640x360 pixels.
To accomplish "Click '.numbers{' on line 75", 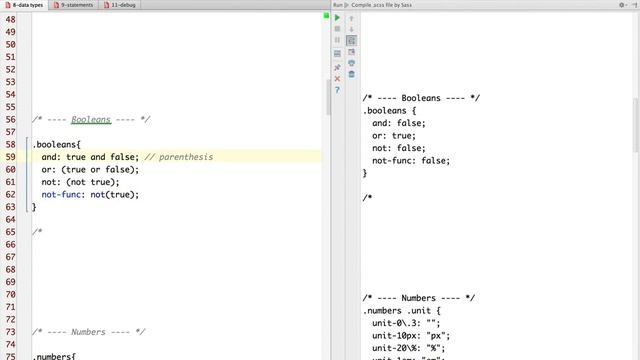I will [54, 356].
